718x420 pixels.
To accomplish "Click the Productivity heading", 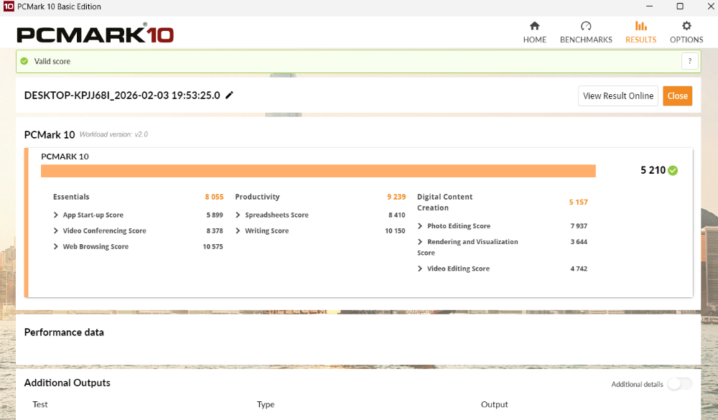I will [257, 197].
